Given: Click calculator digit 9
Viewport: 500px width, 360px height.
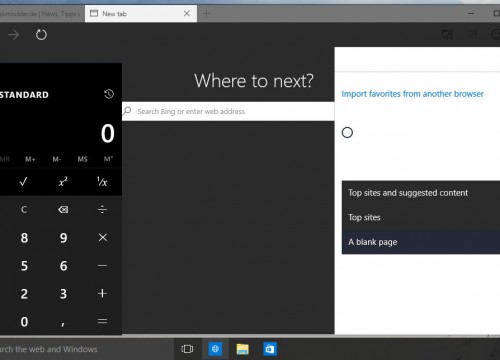Looking at the screenshot, I should (x=63, y=238).
